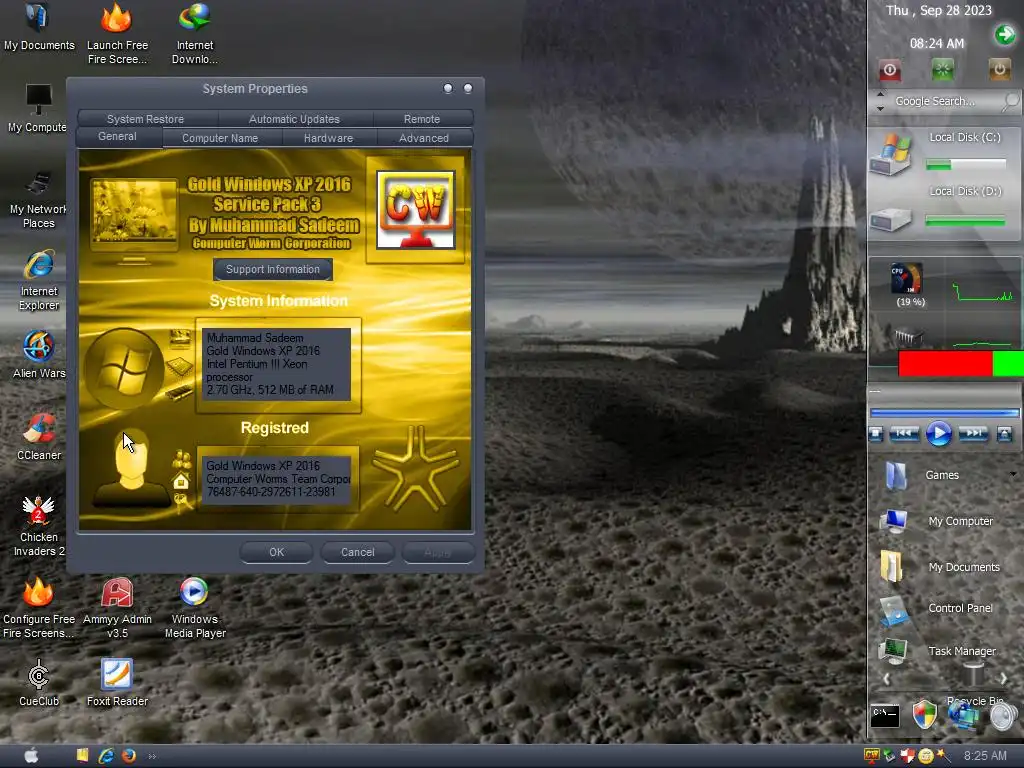Click the Support Information button

point(273,269)
